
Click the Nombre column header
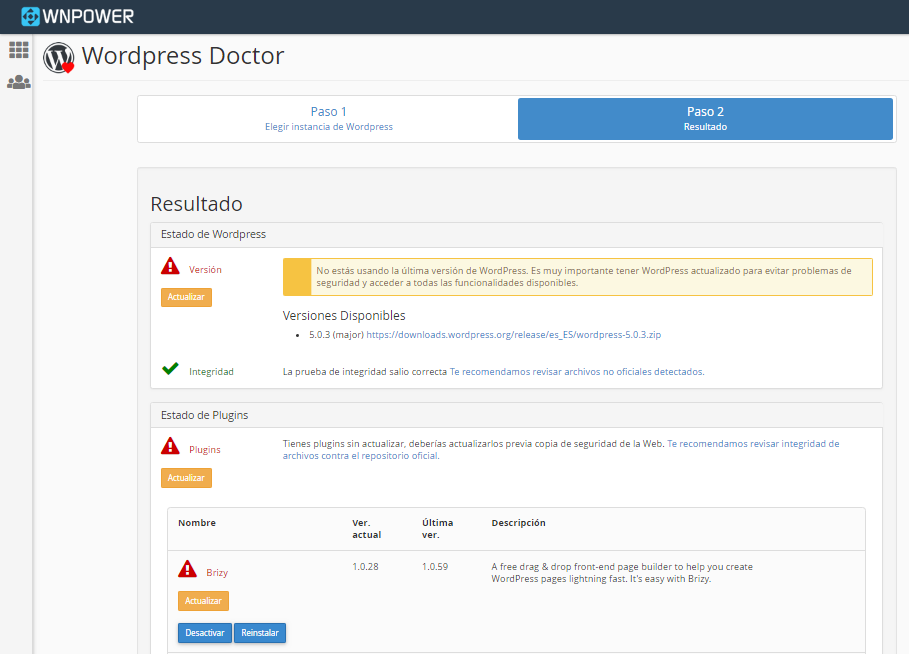197,522
